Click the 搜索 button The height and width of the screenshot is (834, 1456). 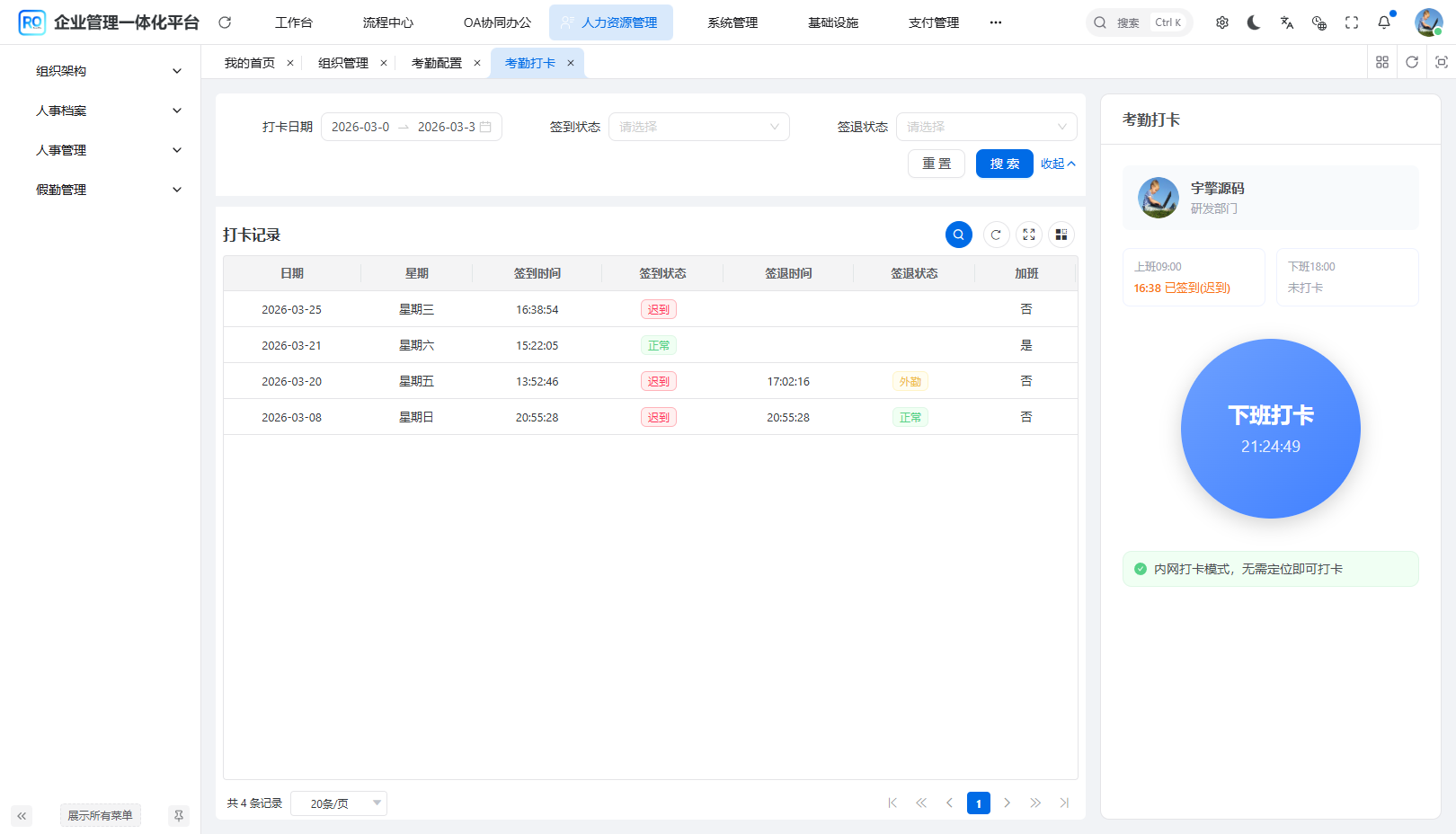coord(1004,164)
